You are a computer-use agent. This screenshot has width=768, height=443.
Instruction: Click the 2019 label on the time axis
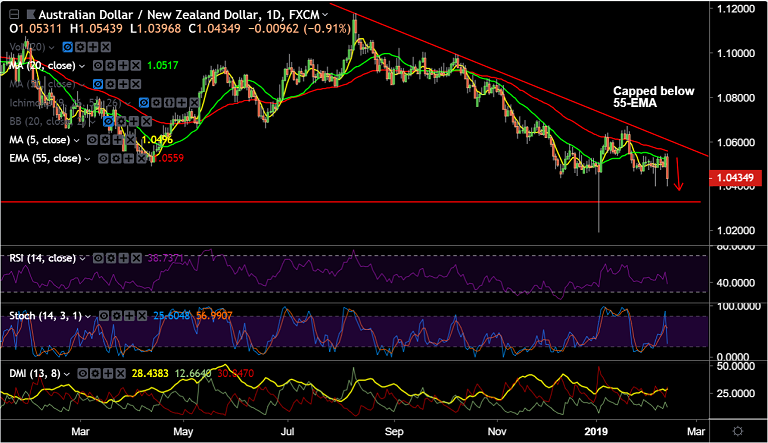(x=596, y=432)
